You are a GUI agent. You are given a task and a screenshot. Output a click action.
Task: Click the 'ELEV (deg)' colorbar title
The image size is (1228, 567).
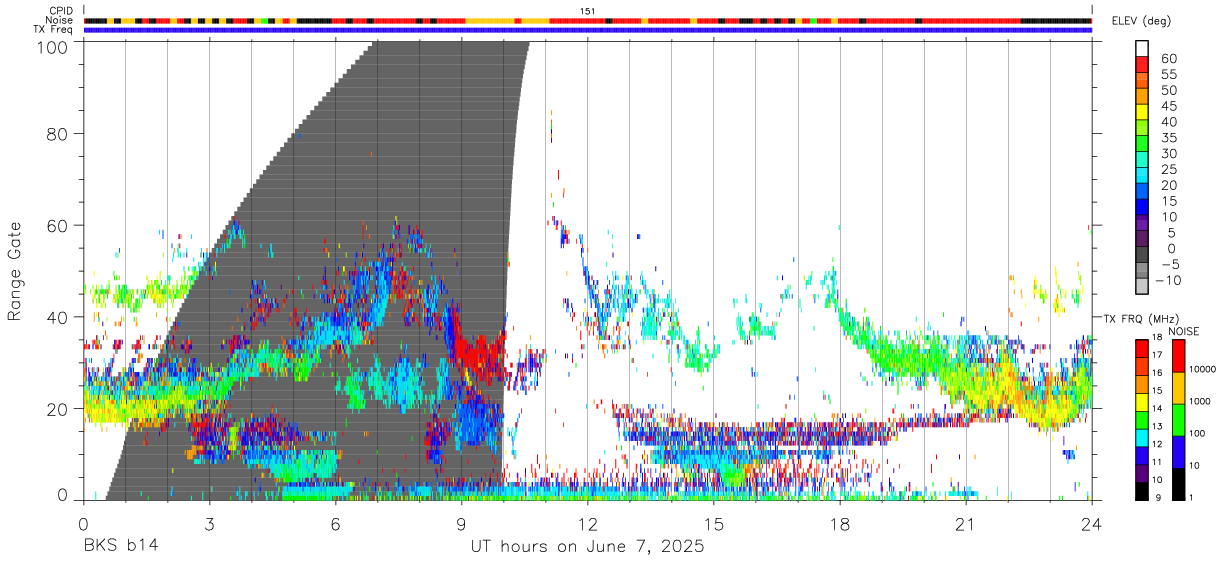tap(1142, 22)
